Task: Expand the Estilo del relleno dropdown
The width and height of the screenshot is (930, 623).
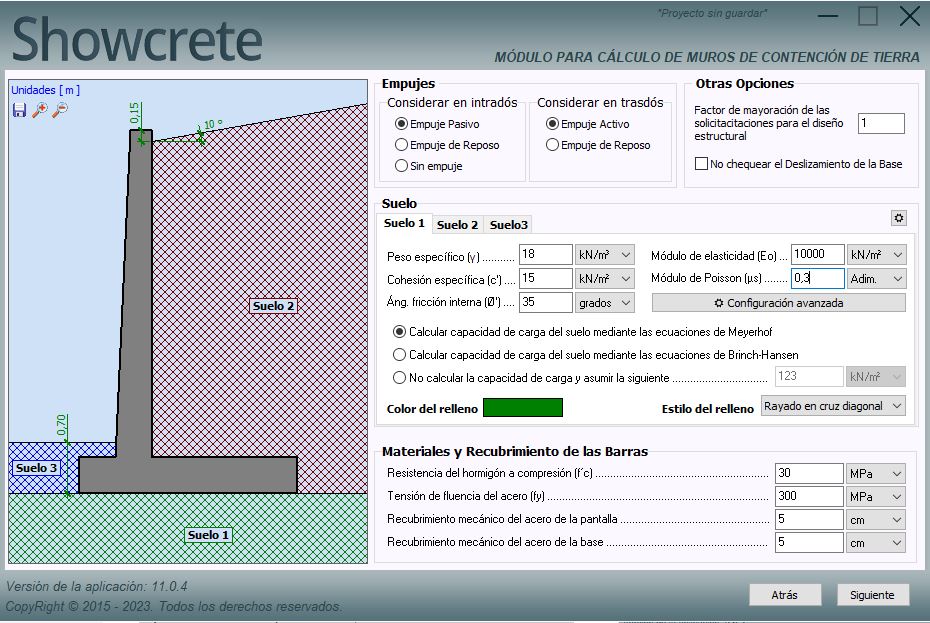Action: click(x=833, y=406)
